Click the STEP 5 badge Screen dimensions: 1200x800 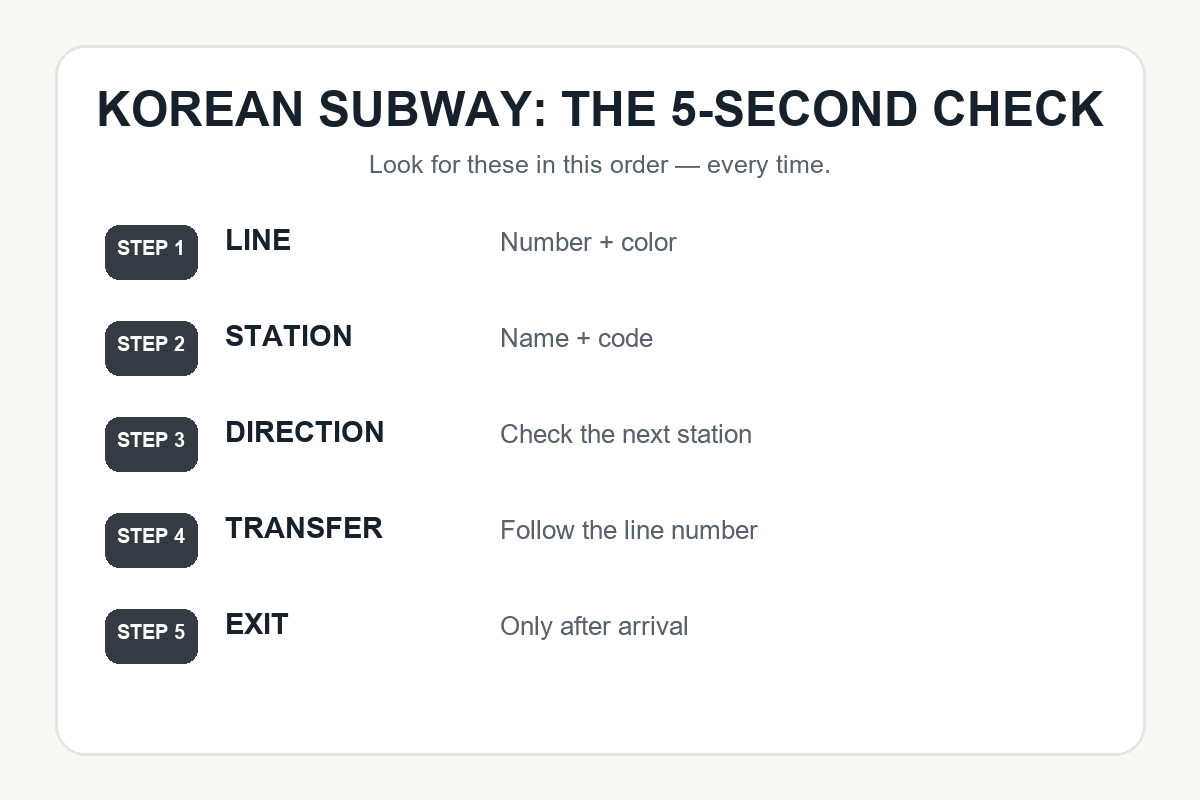pyautogui.click(x=151, y=636)
